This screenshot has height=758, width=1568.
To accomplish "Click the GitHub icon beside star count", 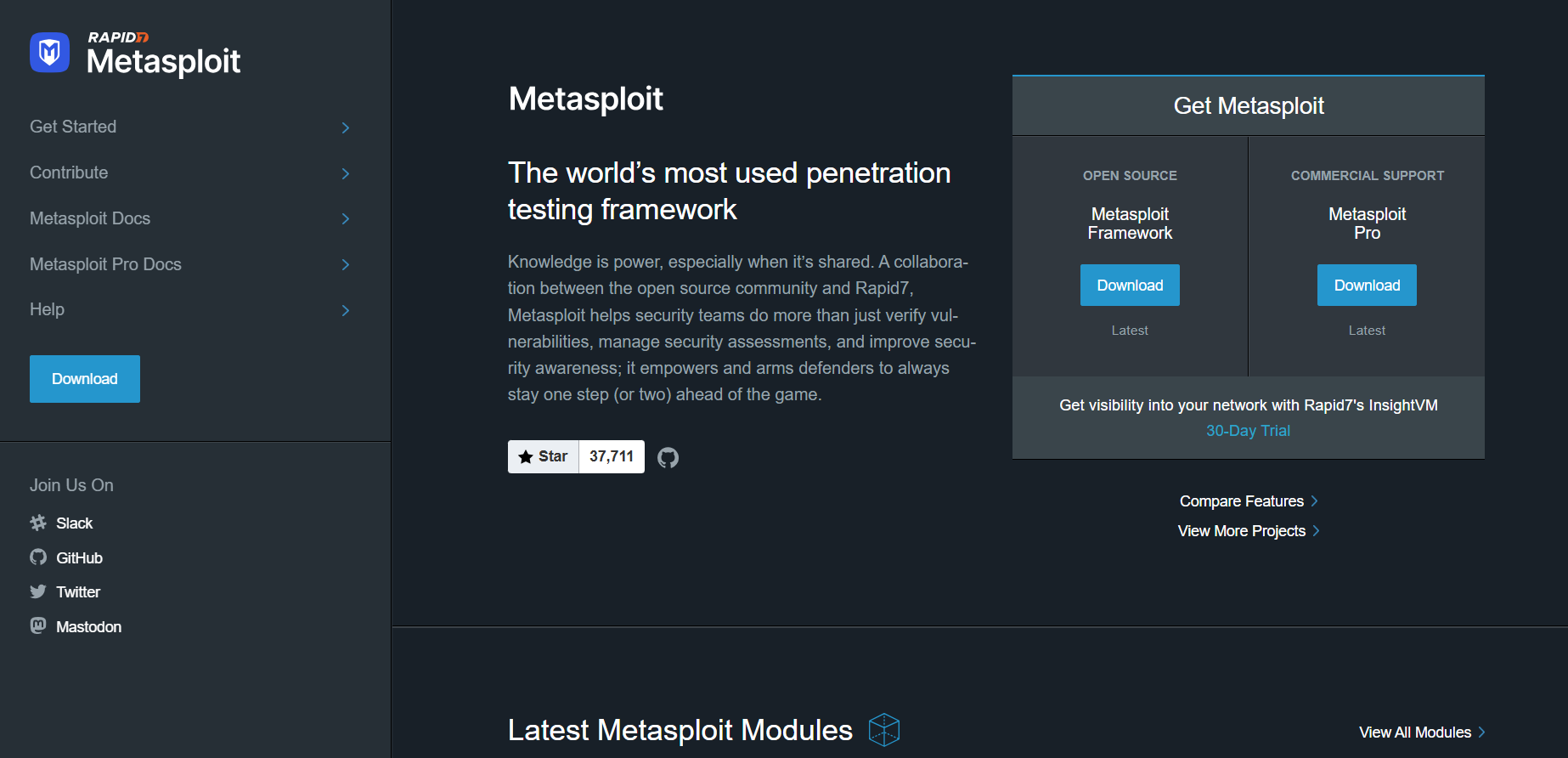I will [x=668, y=457].
